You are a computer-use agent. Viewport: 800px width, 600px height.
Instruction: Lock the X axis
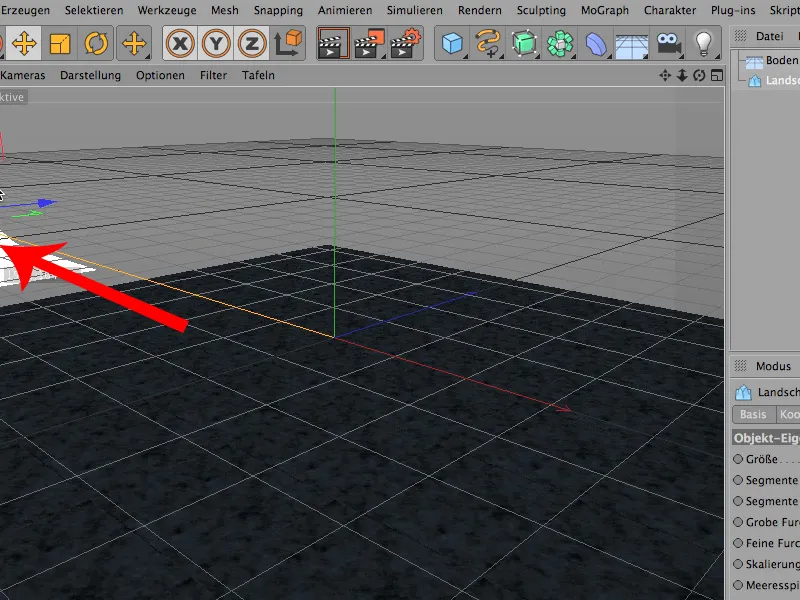[180, 44]
